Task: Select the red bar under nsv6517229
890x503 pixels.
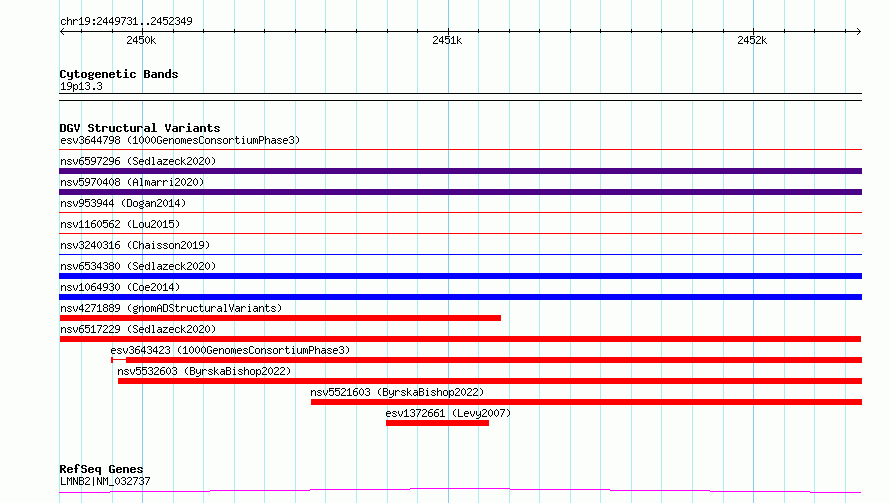Action: [460, 339]
